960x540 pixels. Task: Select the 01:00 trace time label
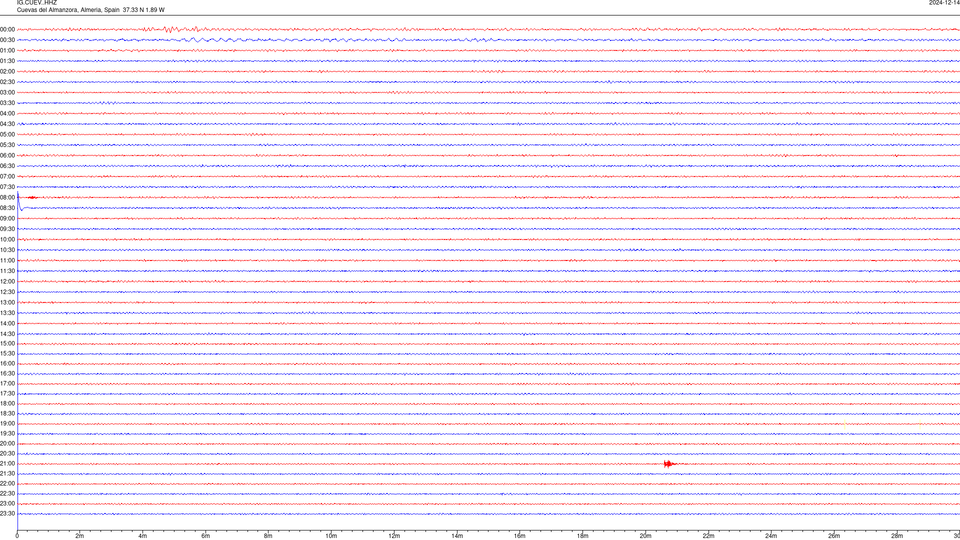click(7, 51)
